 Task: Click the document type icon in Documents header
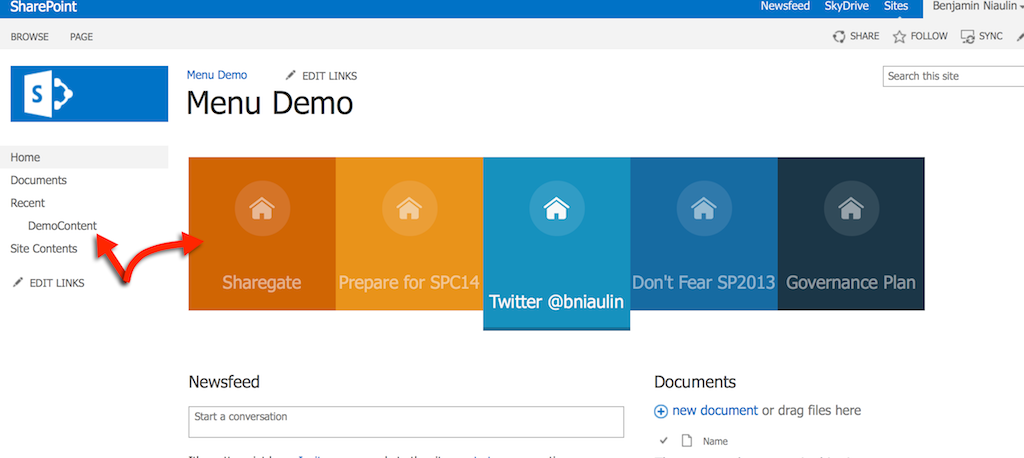tap(686, 440)
